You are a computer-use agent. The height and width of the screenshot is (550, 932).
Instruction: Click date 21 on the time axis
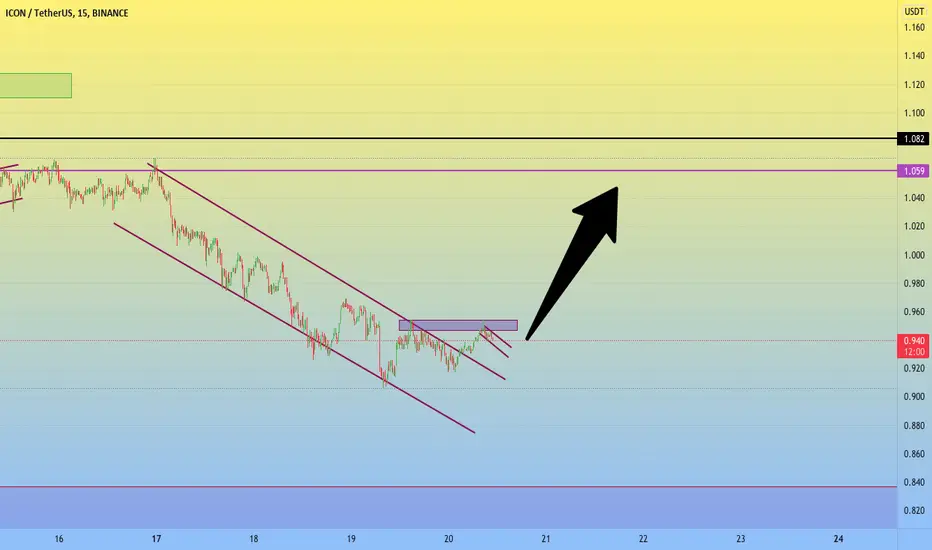[x=546, y=539]
